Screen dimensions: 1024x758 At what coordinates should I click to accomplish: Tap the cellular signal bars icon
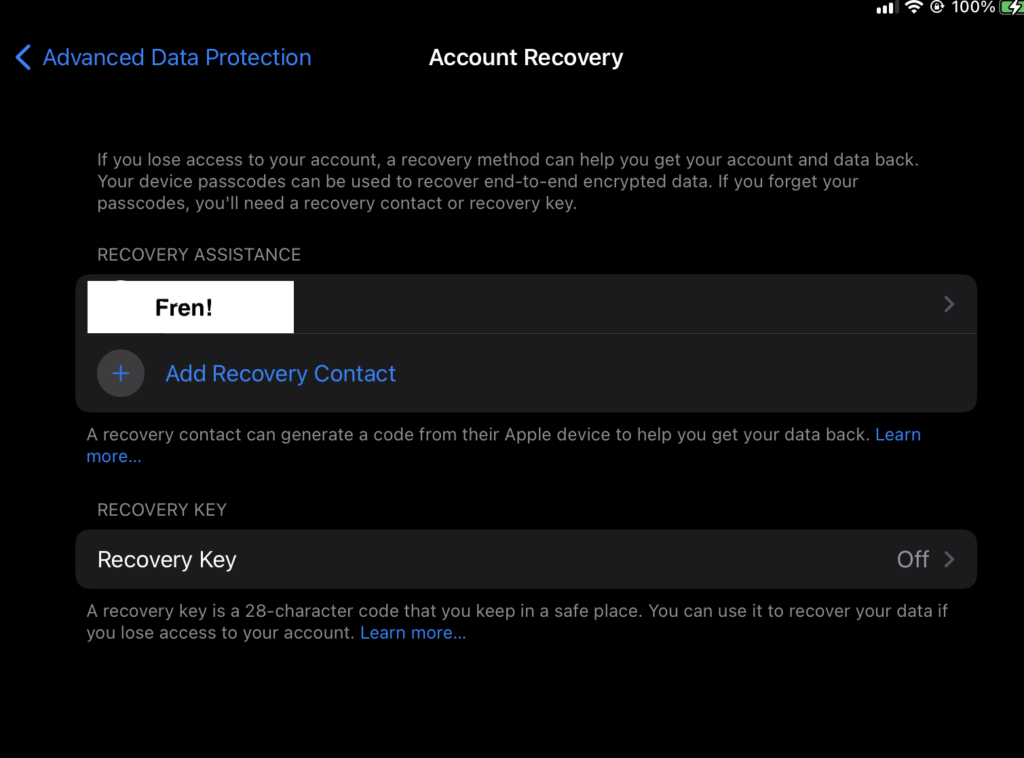click(885, 8)
